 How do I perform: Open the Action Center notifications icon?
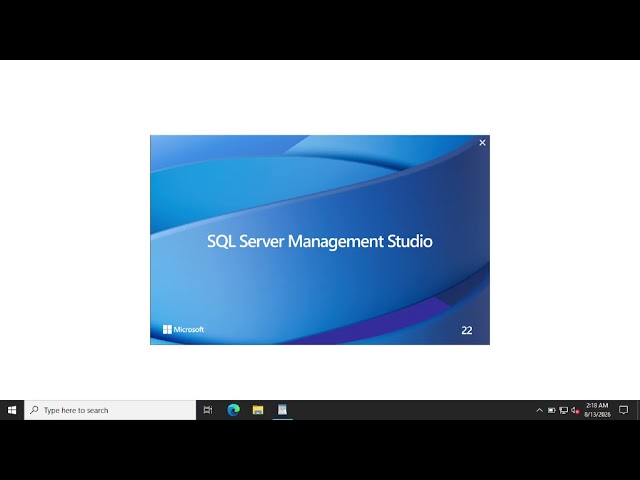coord(623,410)
